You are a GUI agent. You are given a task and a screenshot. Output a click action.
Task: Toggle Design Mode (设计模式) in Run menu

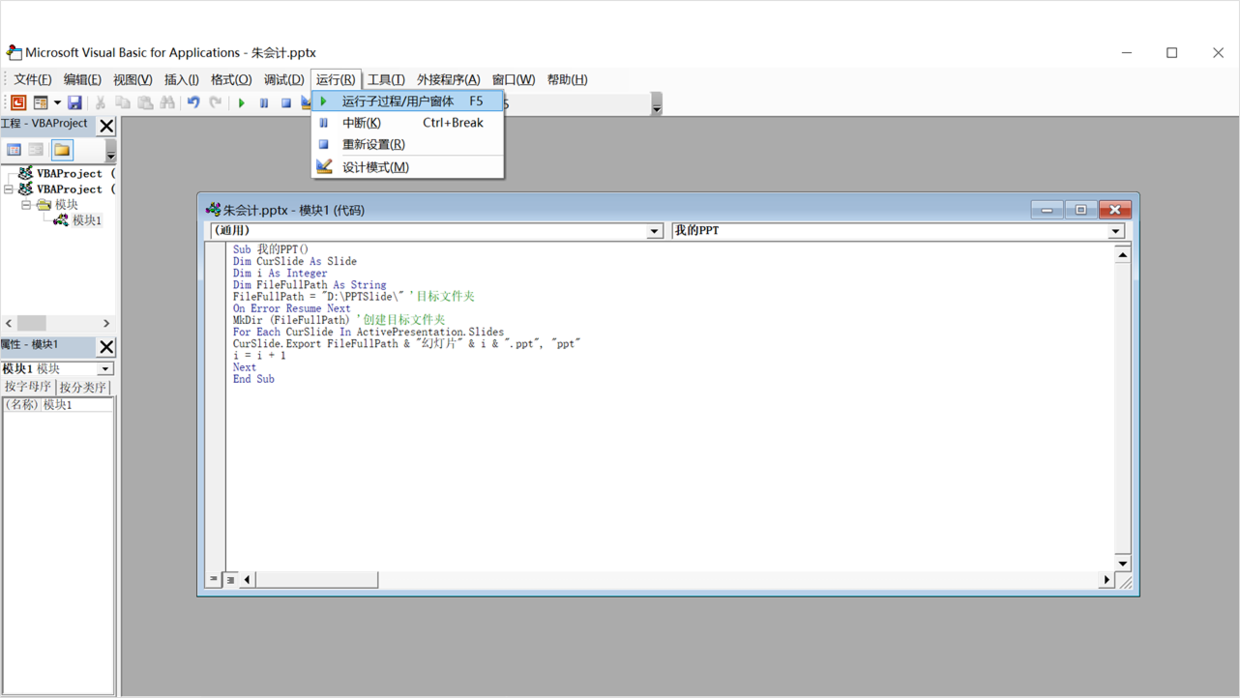click(x=375, y=167)
